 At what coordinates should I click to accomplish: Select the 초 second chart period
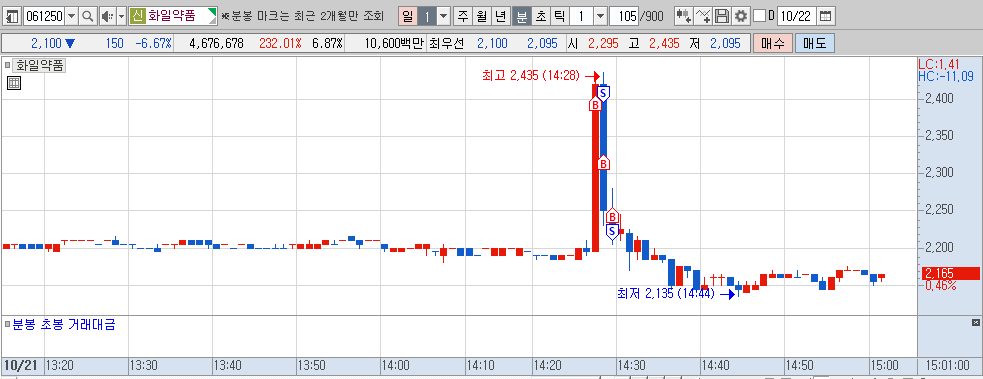click(540, 16)
